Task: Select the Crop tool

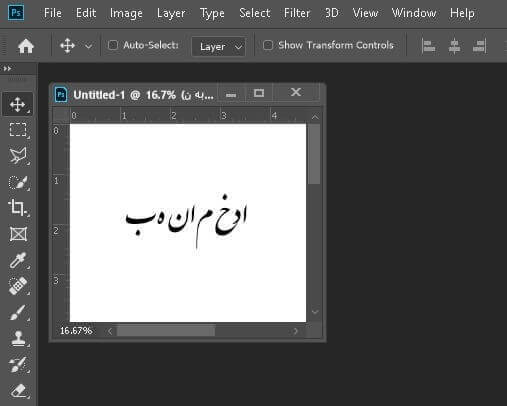Action: click(18, 208)
